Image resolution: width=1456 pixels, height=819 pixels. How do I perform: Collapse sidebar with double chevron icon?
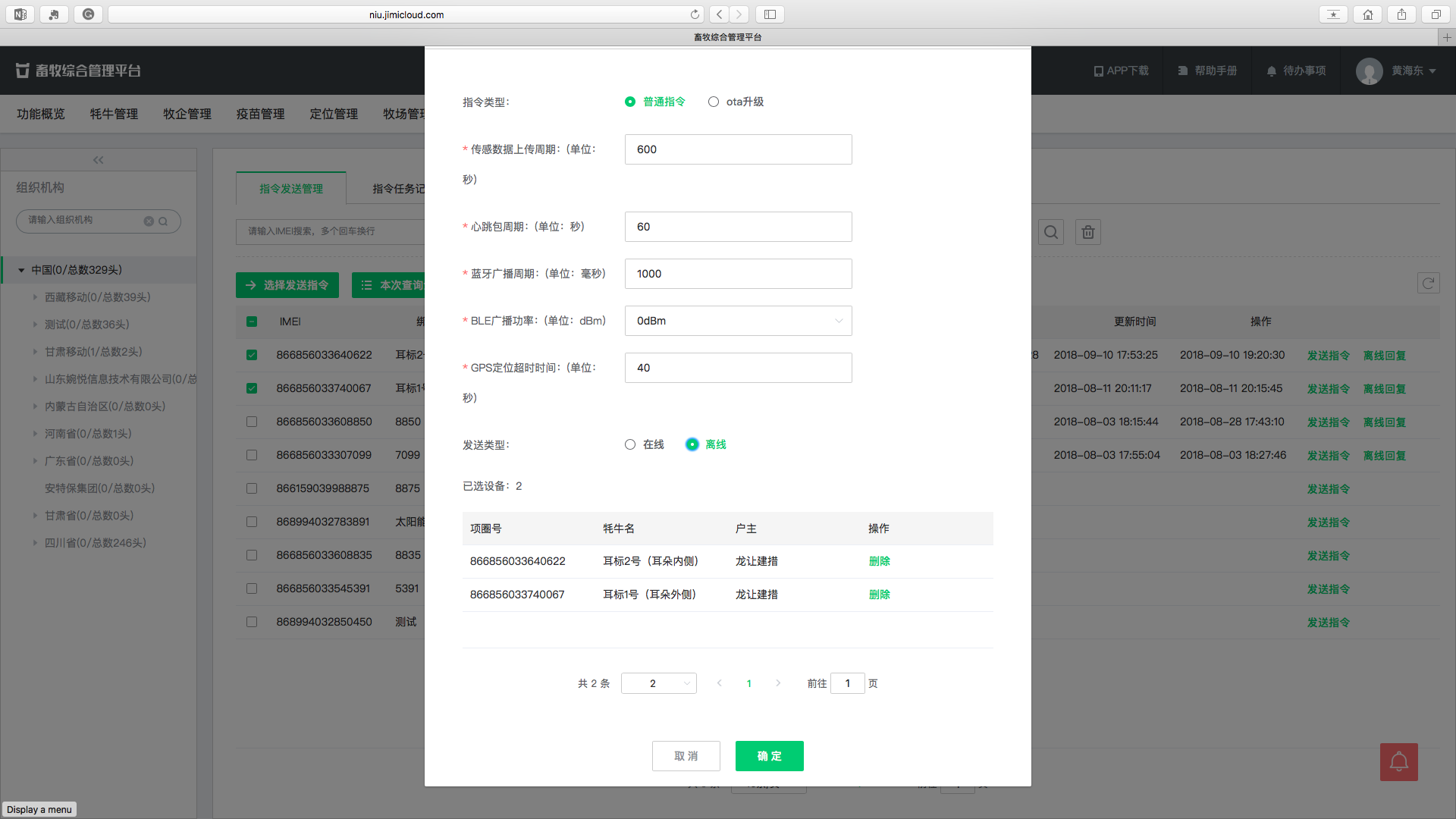tap(98, 160)
